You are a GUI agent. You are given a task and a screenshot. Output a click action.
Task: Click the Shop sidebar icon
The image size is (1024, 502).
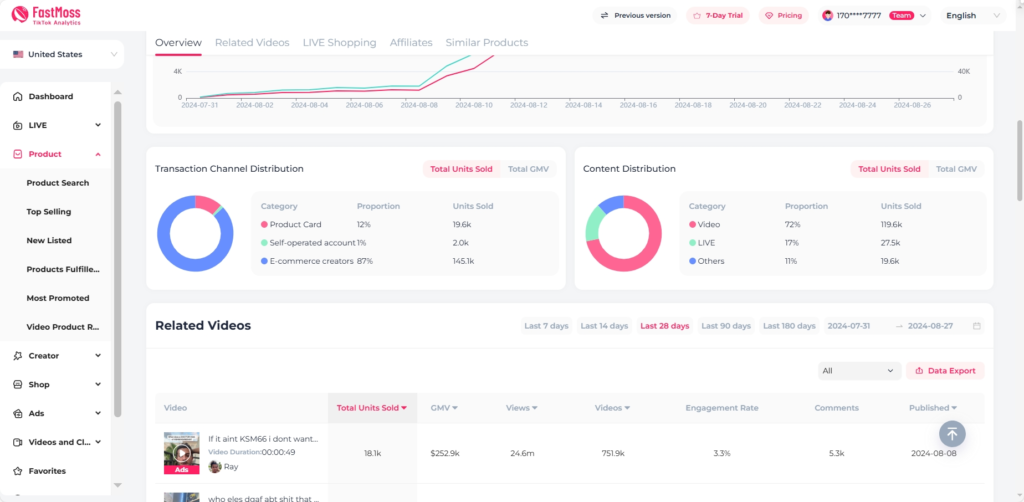18,385
